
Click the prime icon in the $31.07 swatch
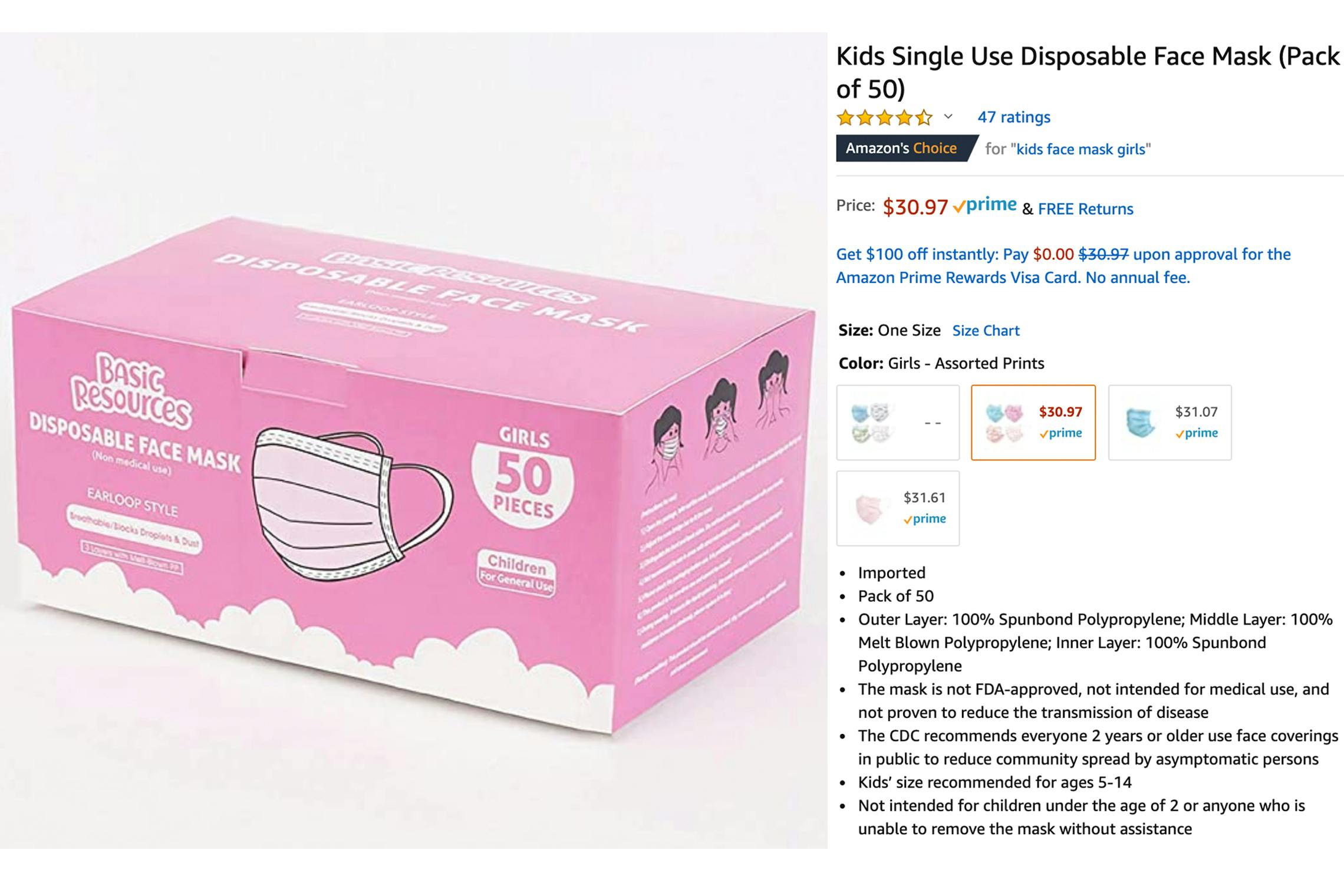click(x=1196, y=433)
